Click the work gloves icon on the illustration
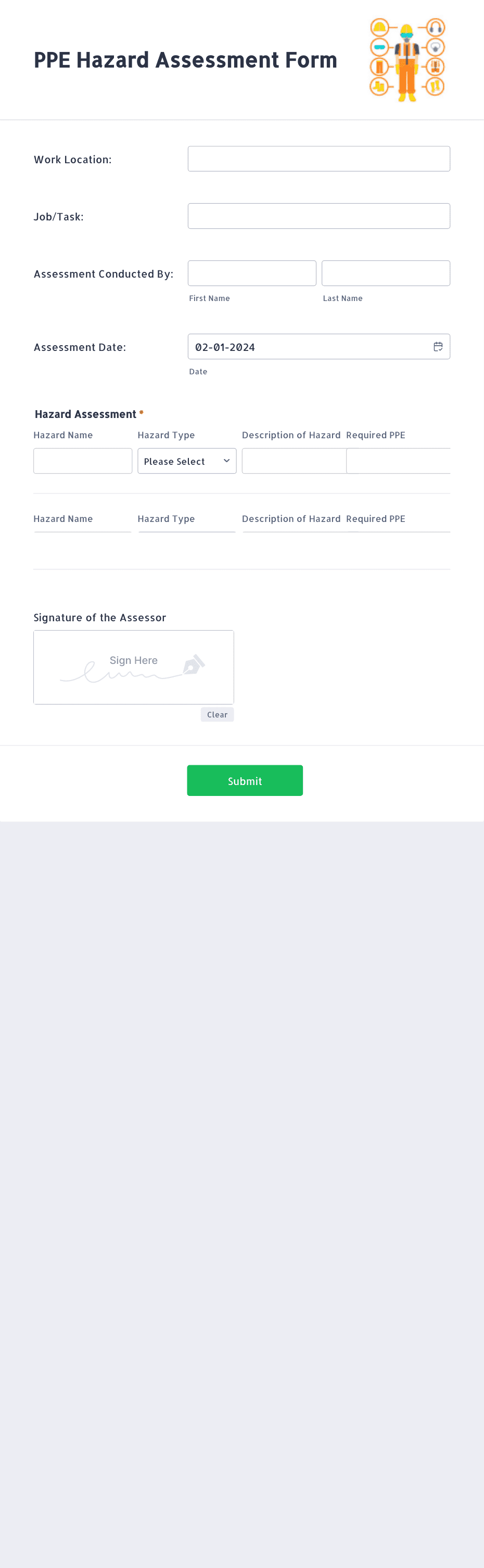484x1568 pixels. [435, 86]
